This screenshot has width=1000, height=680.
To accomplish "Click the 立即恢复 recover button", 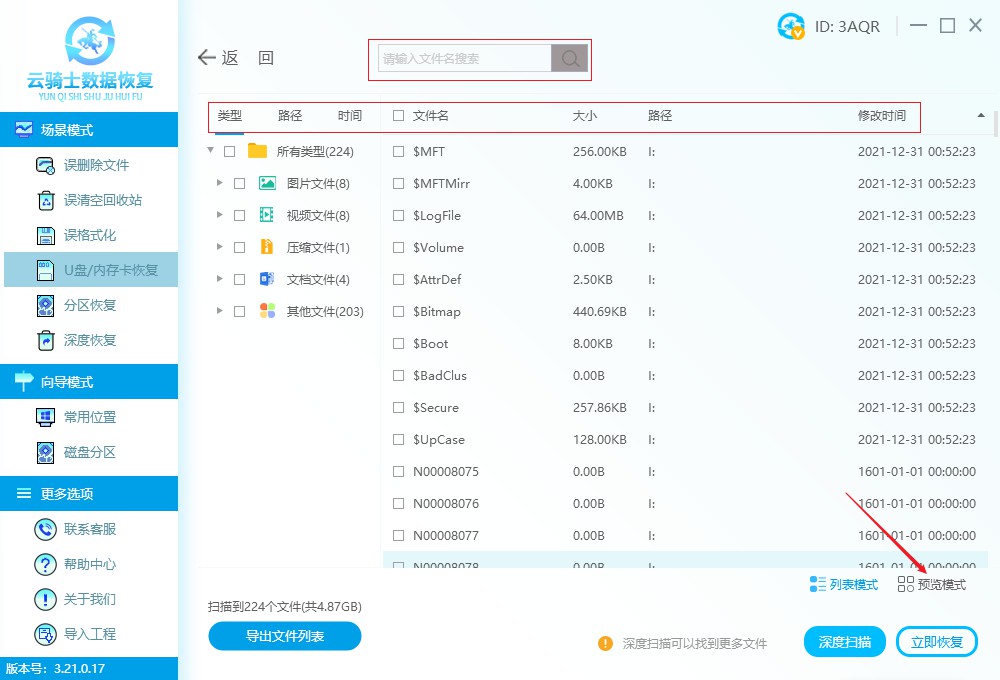I will [x=937, y=641].
